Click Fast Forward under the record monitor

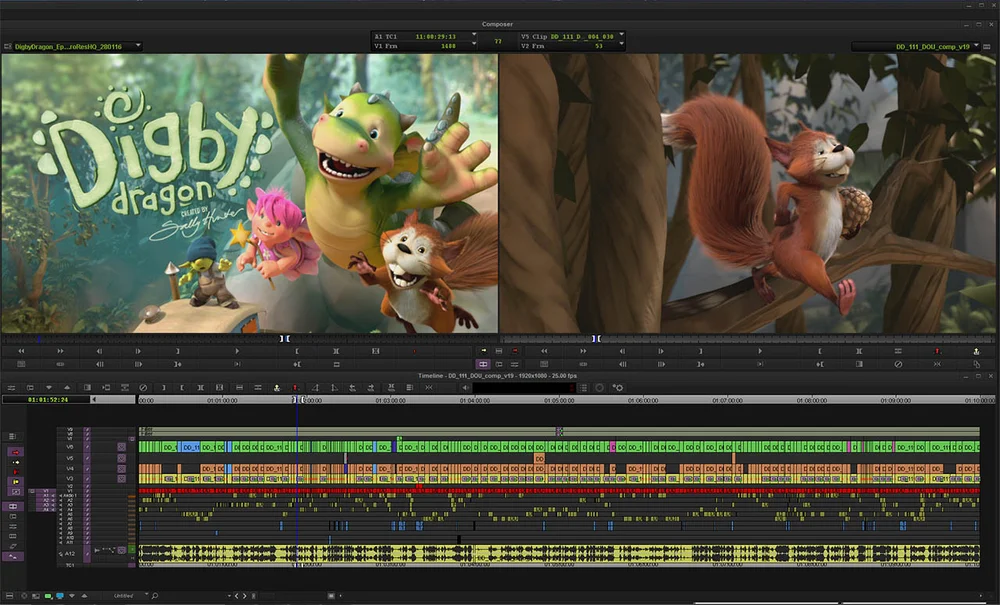583,351
